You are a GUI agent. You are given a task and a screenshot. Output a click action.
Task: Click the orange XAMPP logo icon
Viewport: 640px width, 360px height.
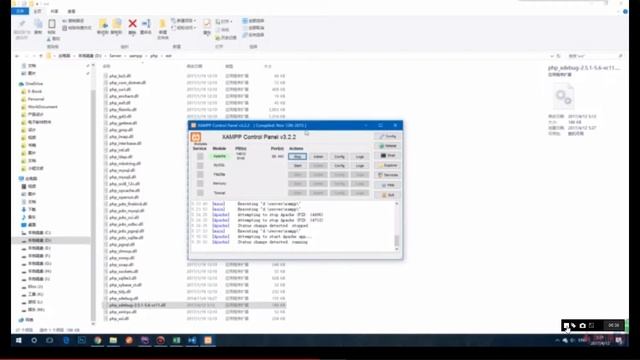click(196, 137)
